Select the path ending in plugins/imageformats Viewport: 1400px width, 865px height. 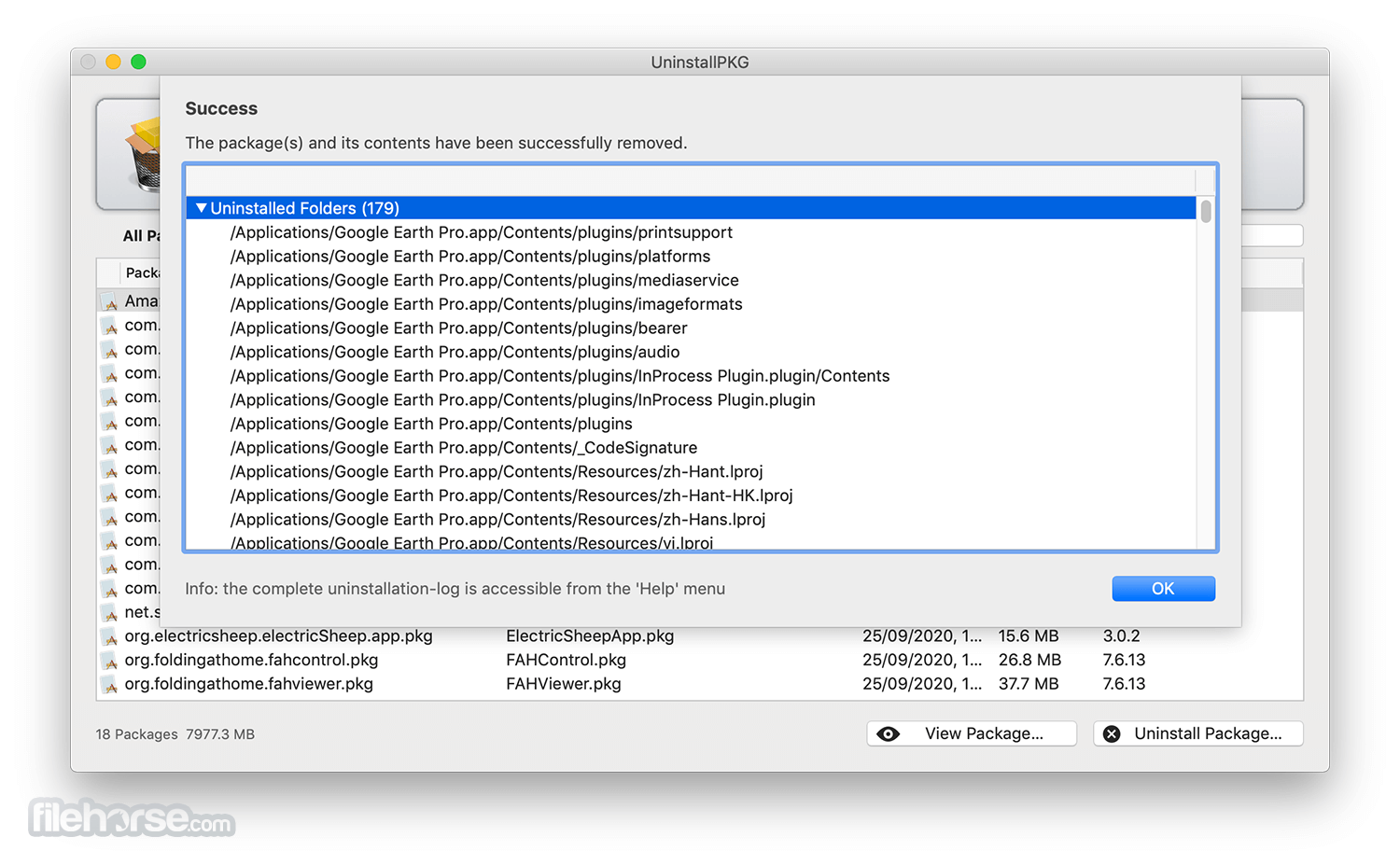[x=486, y=304]
